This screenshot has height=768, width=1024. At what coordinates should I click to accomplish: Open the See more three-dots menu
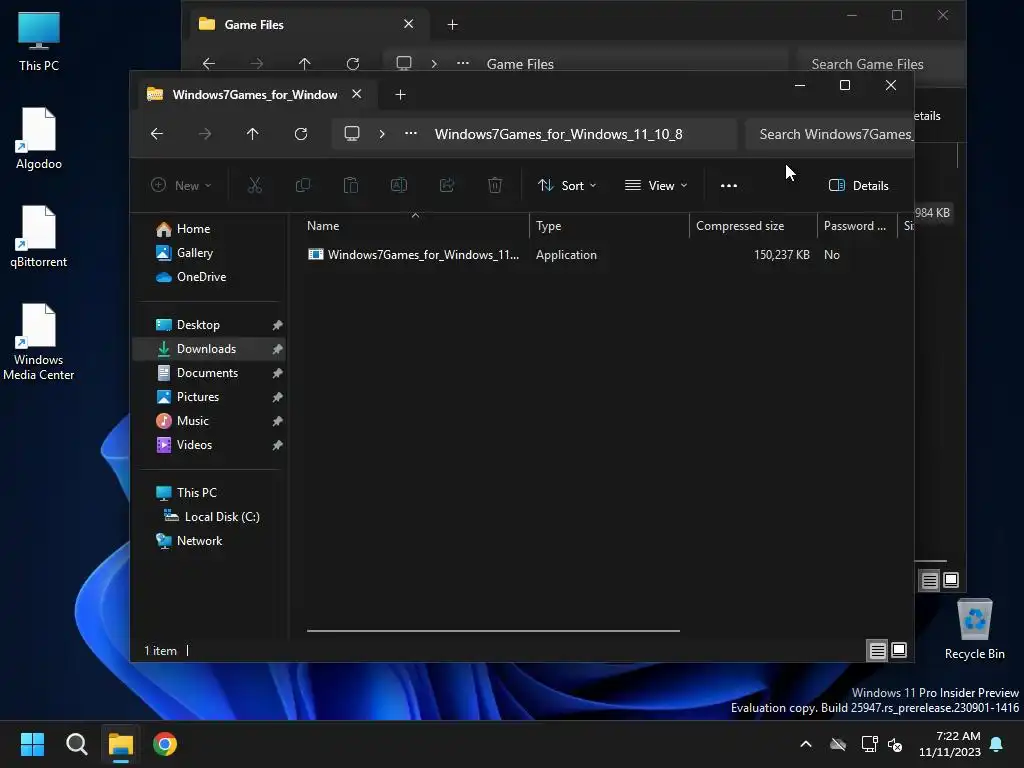[x=729, y=185]
